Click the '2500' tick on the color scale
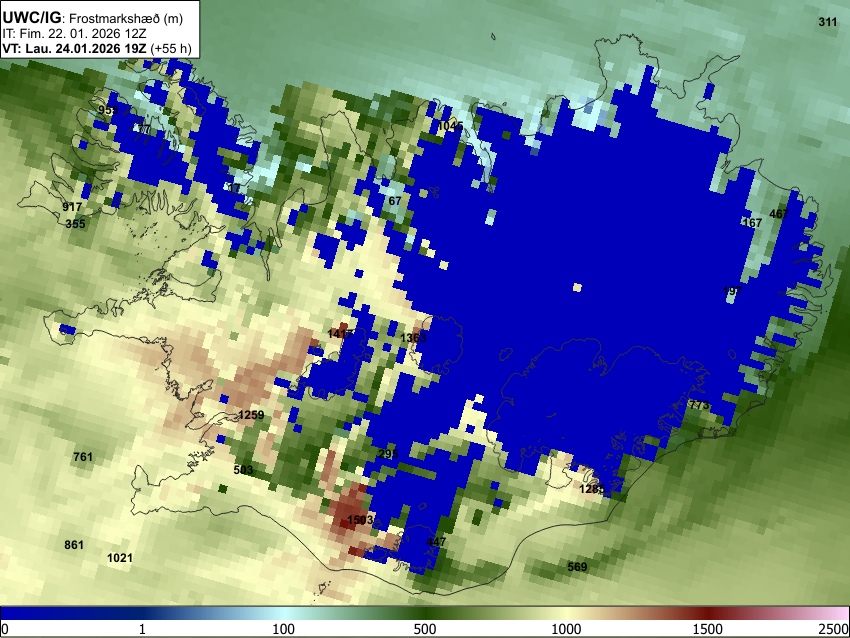Viewport: 850px width, 638px height. tap(834, 629)
